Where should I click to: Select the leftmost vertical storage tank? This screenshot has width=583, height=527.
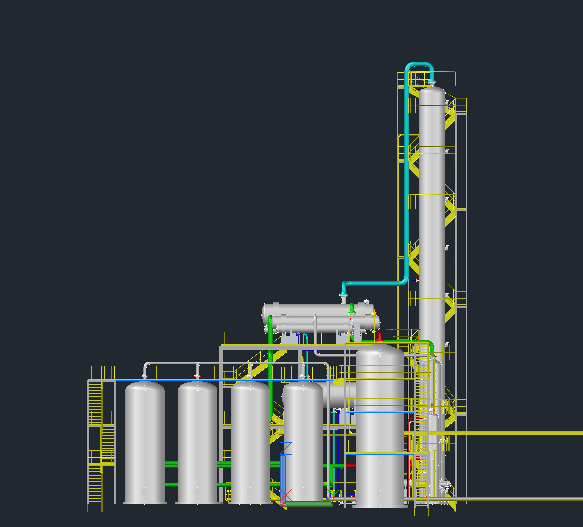pos(145,443)
